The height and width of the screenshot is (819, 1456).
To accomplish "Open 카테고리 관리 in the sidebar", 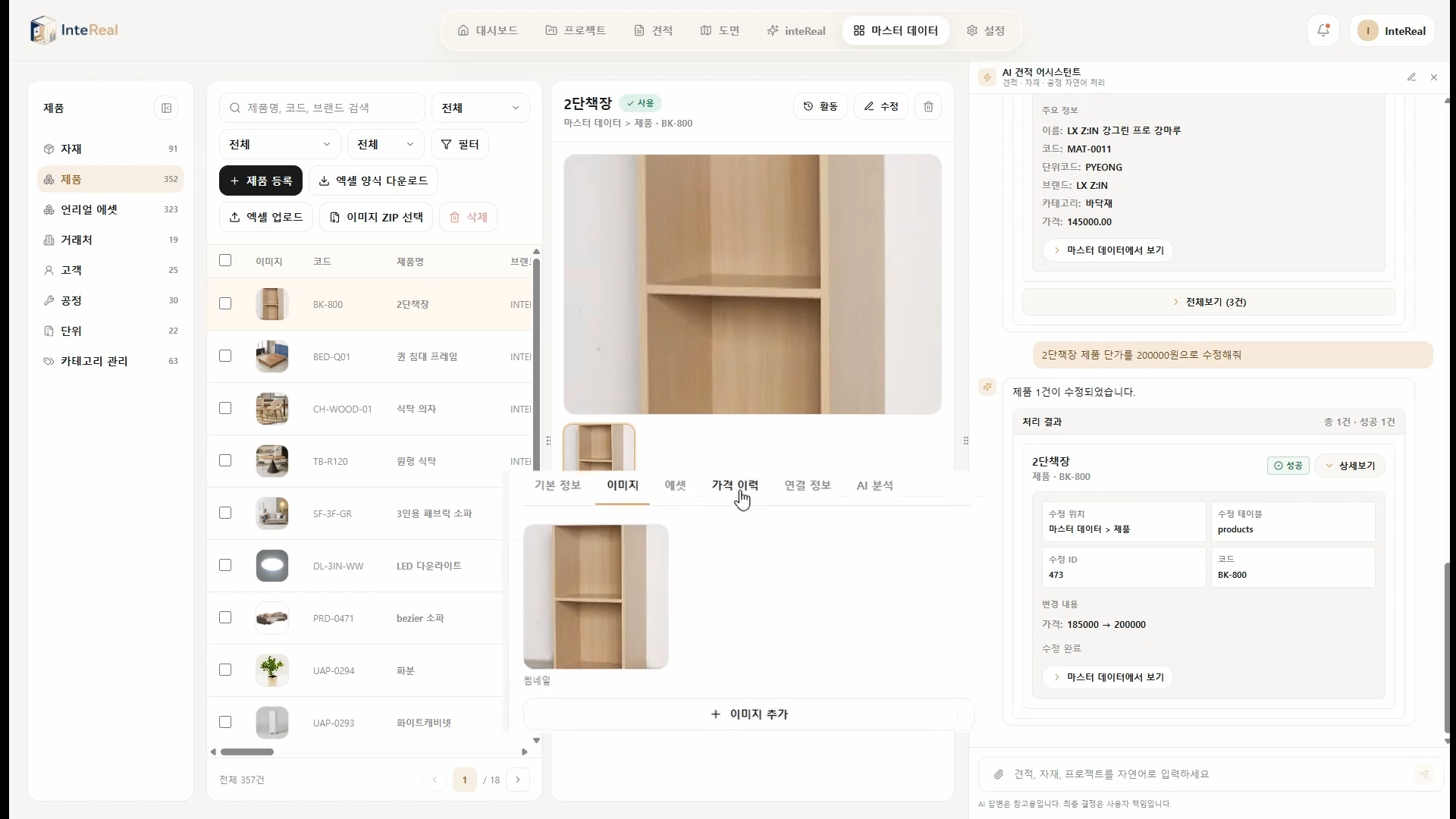I will tap(111, 361).
